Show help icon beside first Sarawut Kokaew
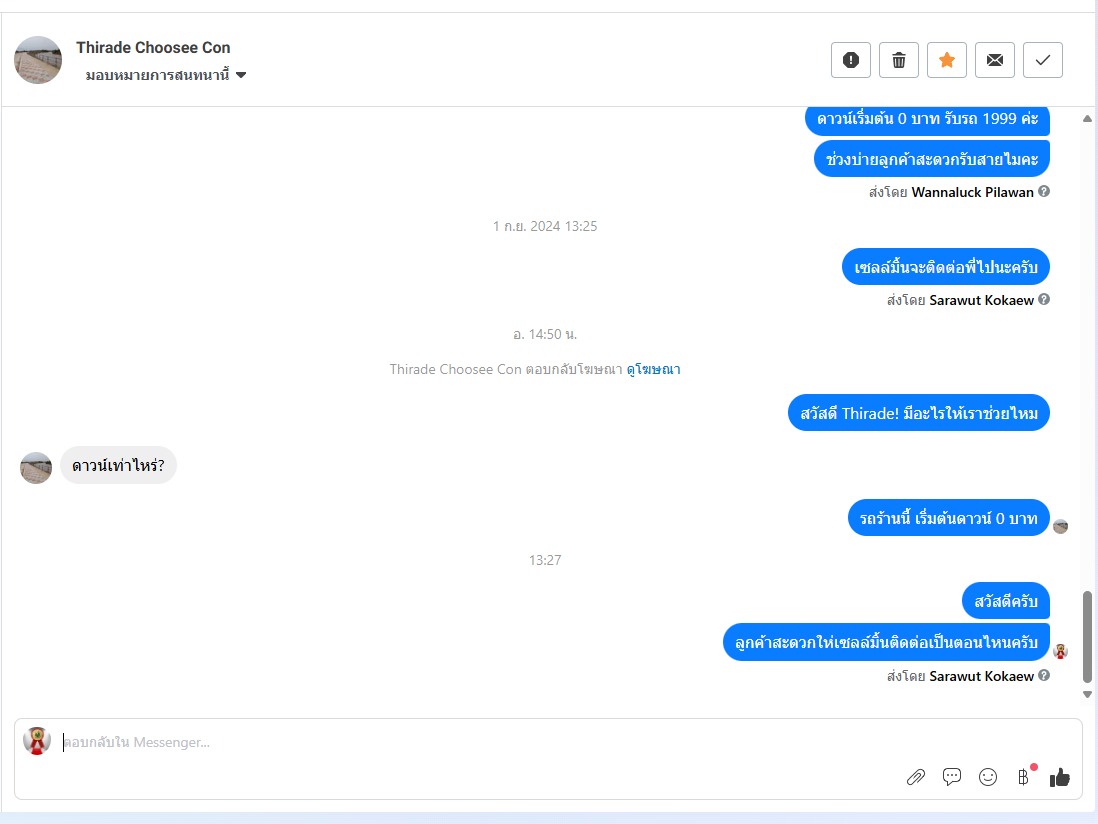1098x824 pixels. [1044, 299]
